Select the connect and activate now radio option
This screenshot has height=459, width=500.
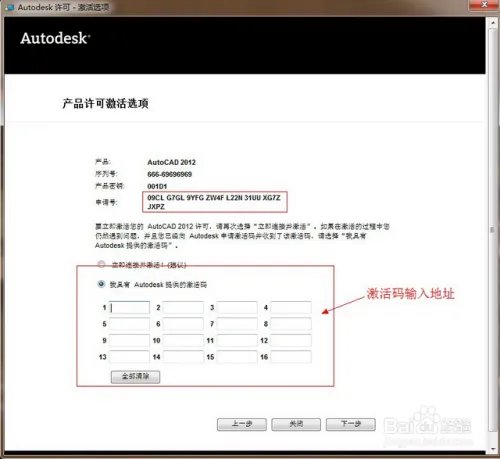[101, 264]
